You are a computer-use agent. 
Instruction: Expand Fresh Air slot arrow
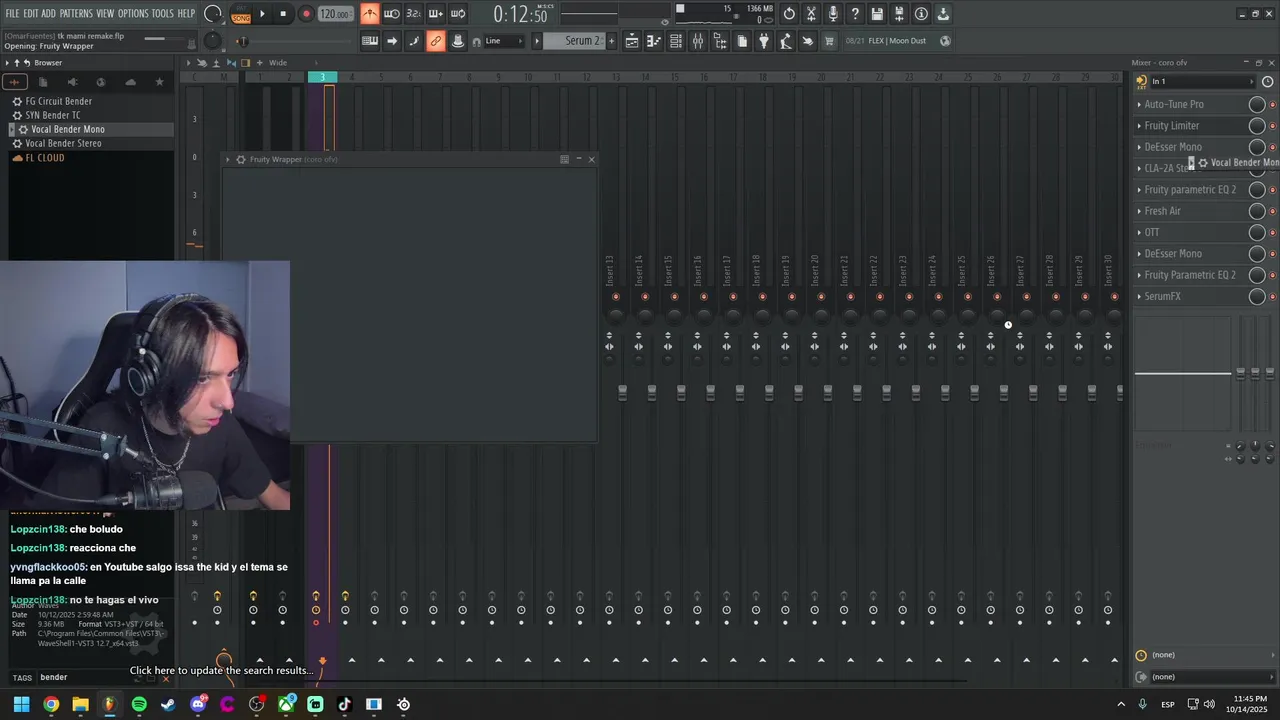1139,211
